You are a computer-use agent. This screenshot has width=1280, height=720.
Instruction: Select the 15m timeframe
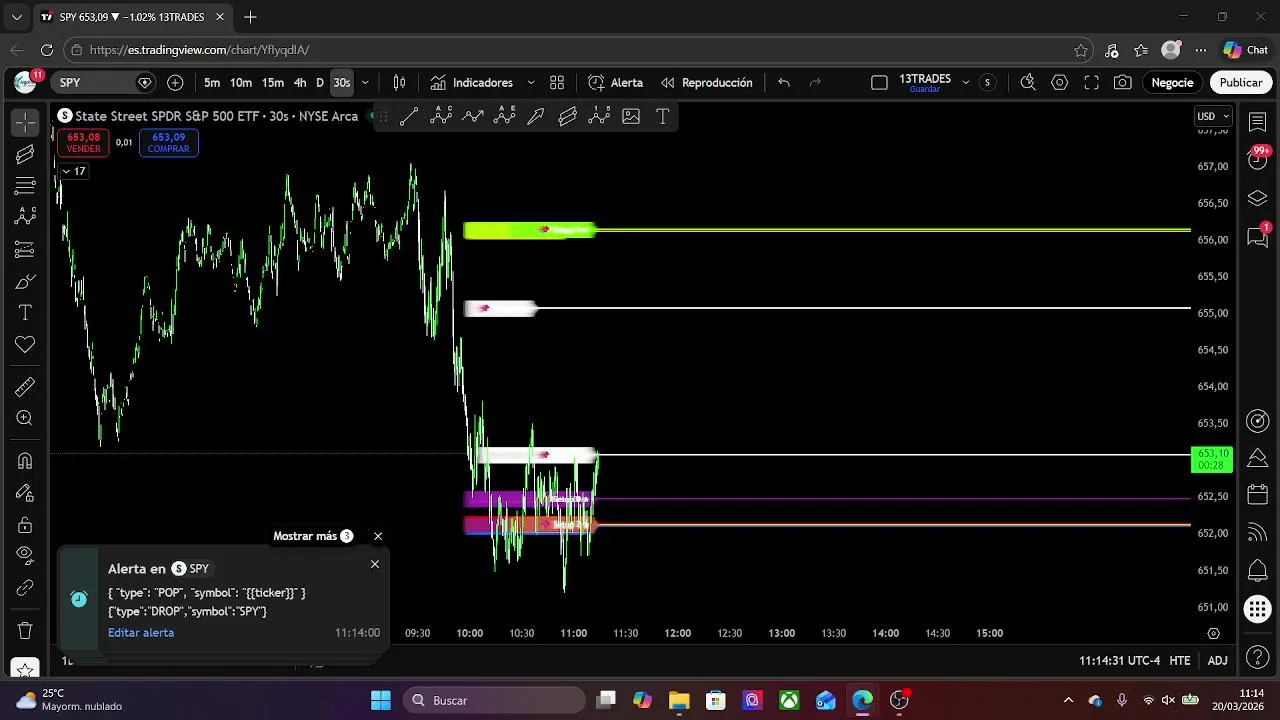click(x=273, y=83)
